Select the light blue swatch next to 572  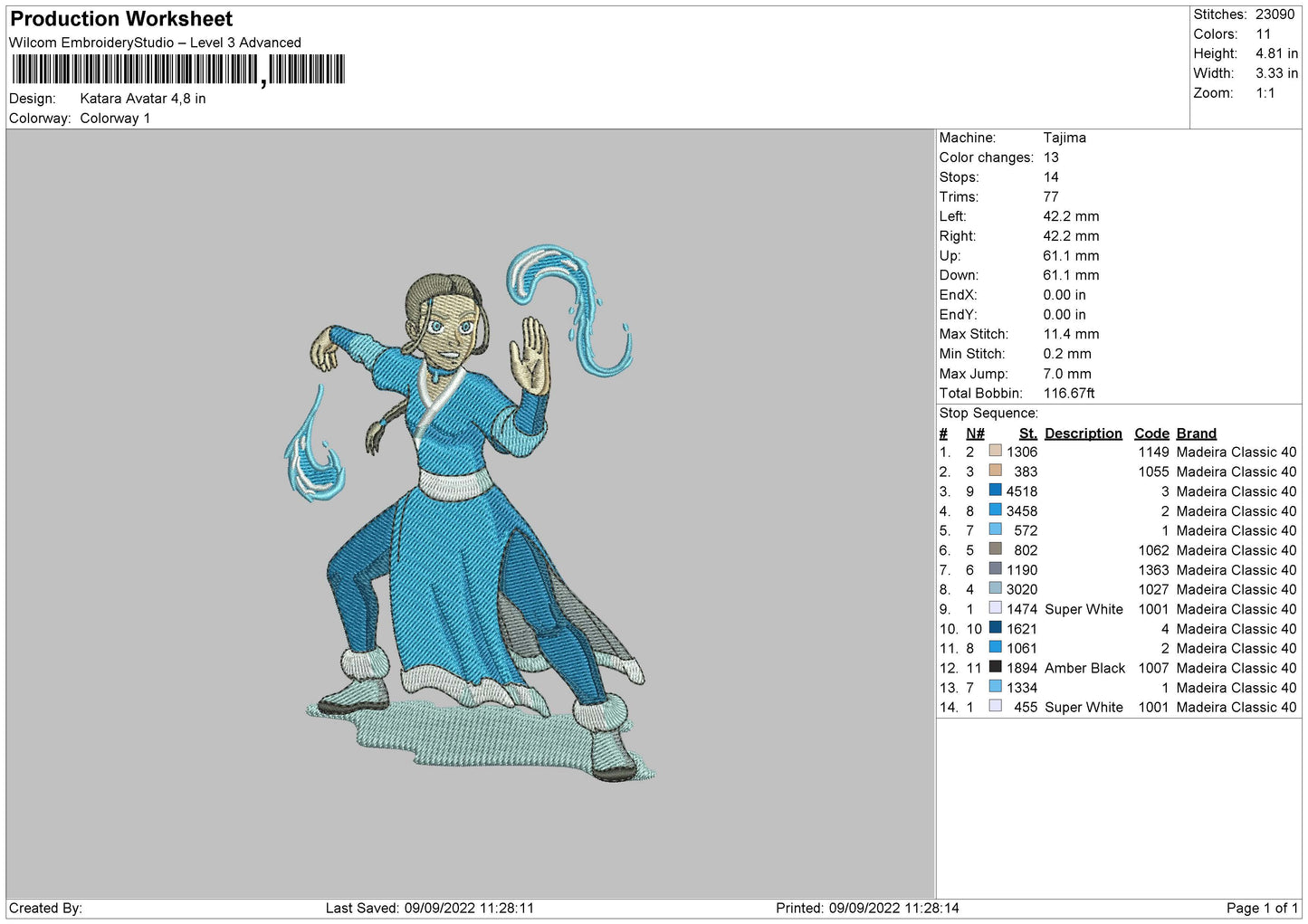996,529
